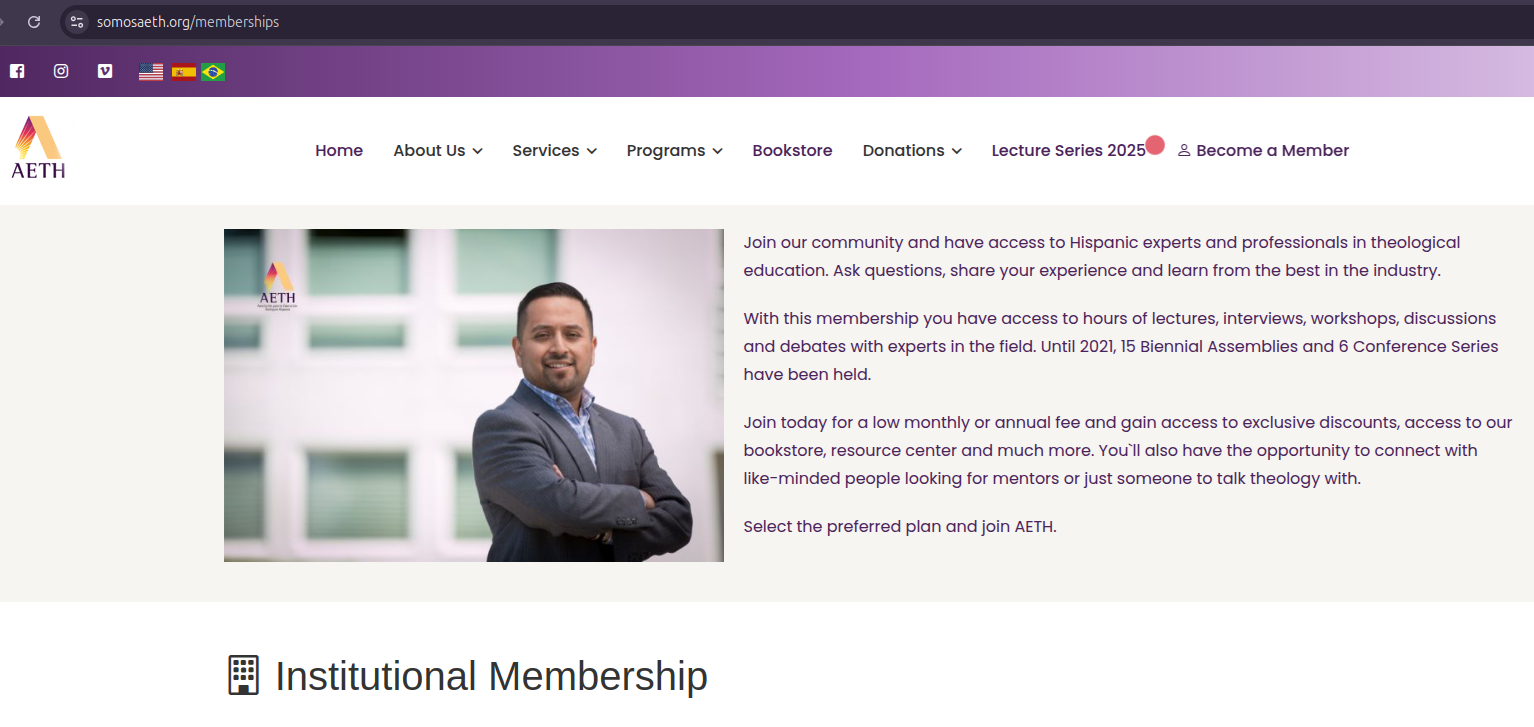Click the Become a Member link
The image size is (1534, 727).
click(1272, 150)
